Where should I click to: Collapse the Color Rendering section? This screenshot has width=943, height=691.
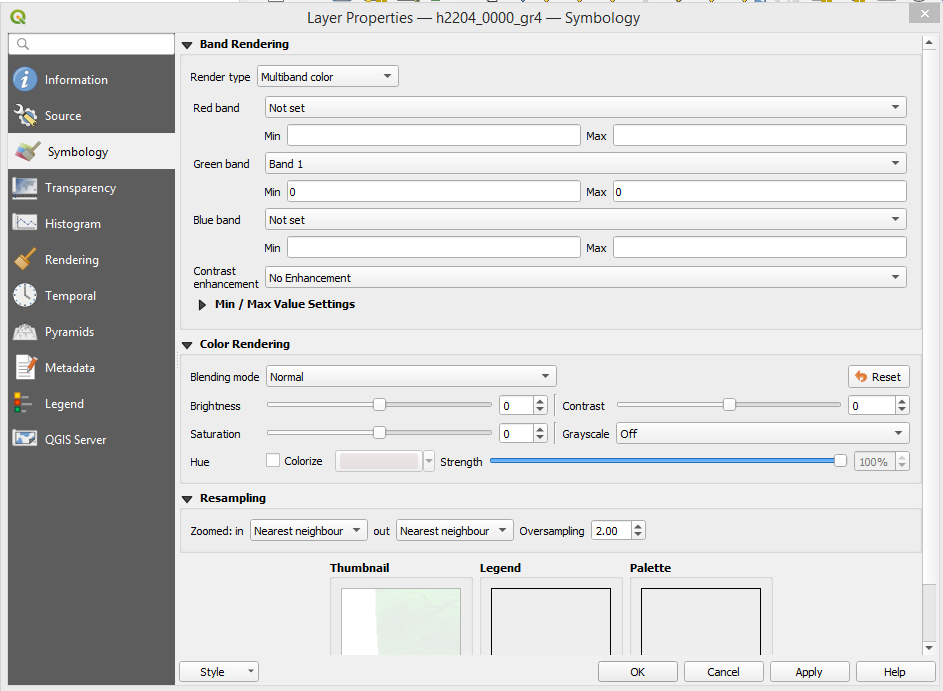pos(187,345)
